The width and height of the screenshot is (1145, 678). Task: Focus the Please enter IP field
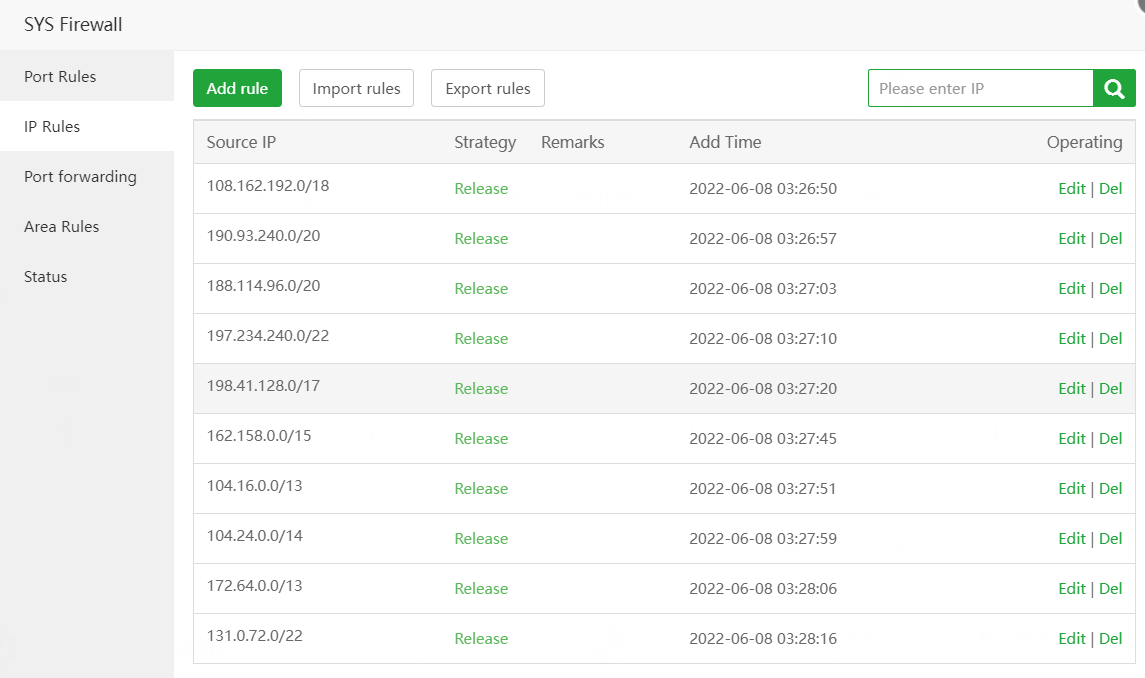[980, 88]
